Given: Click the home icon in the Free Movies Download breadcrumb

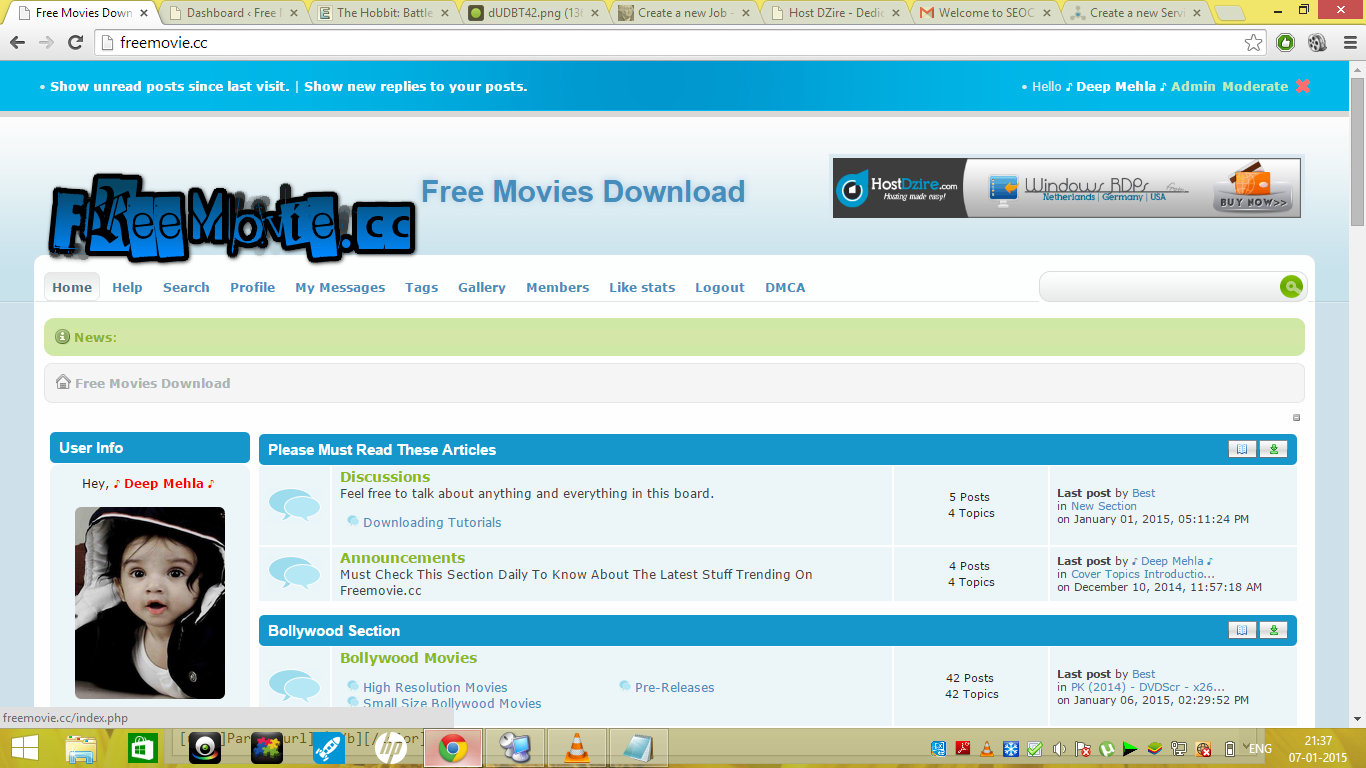Looking at the screenshot, I should [62, 382].
